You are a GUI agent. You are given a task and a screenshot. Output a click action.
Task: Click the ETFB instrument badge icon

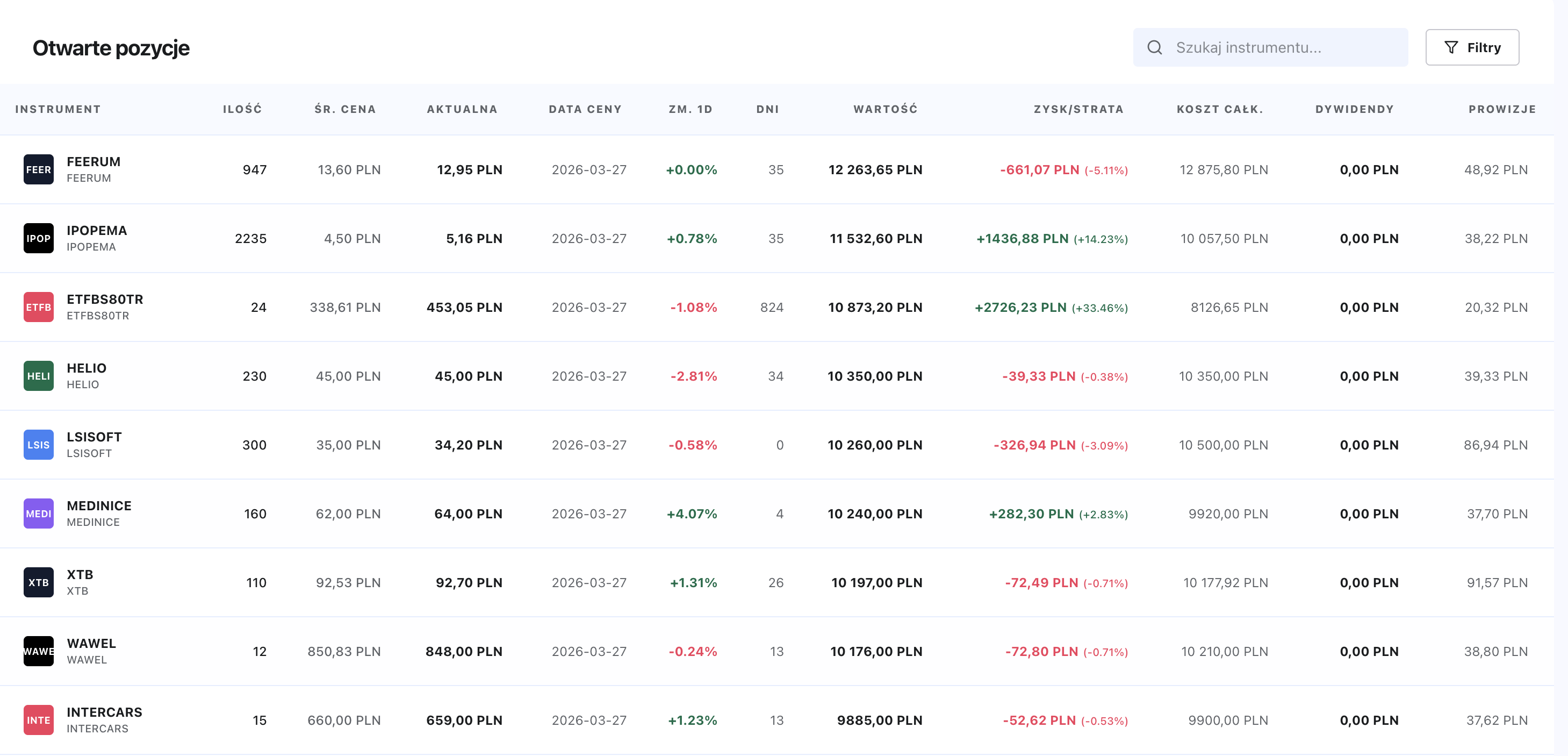(x=38, y=307)
